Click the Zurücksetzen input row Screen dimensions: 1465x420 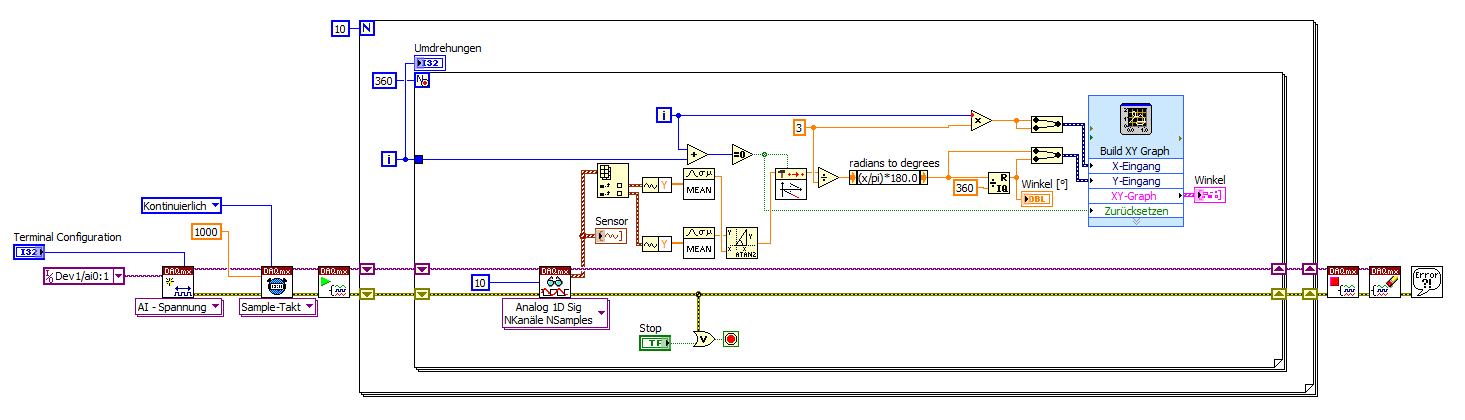pyautogui.click(x=1135, y=211)
